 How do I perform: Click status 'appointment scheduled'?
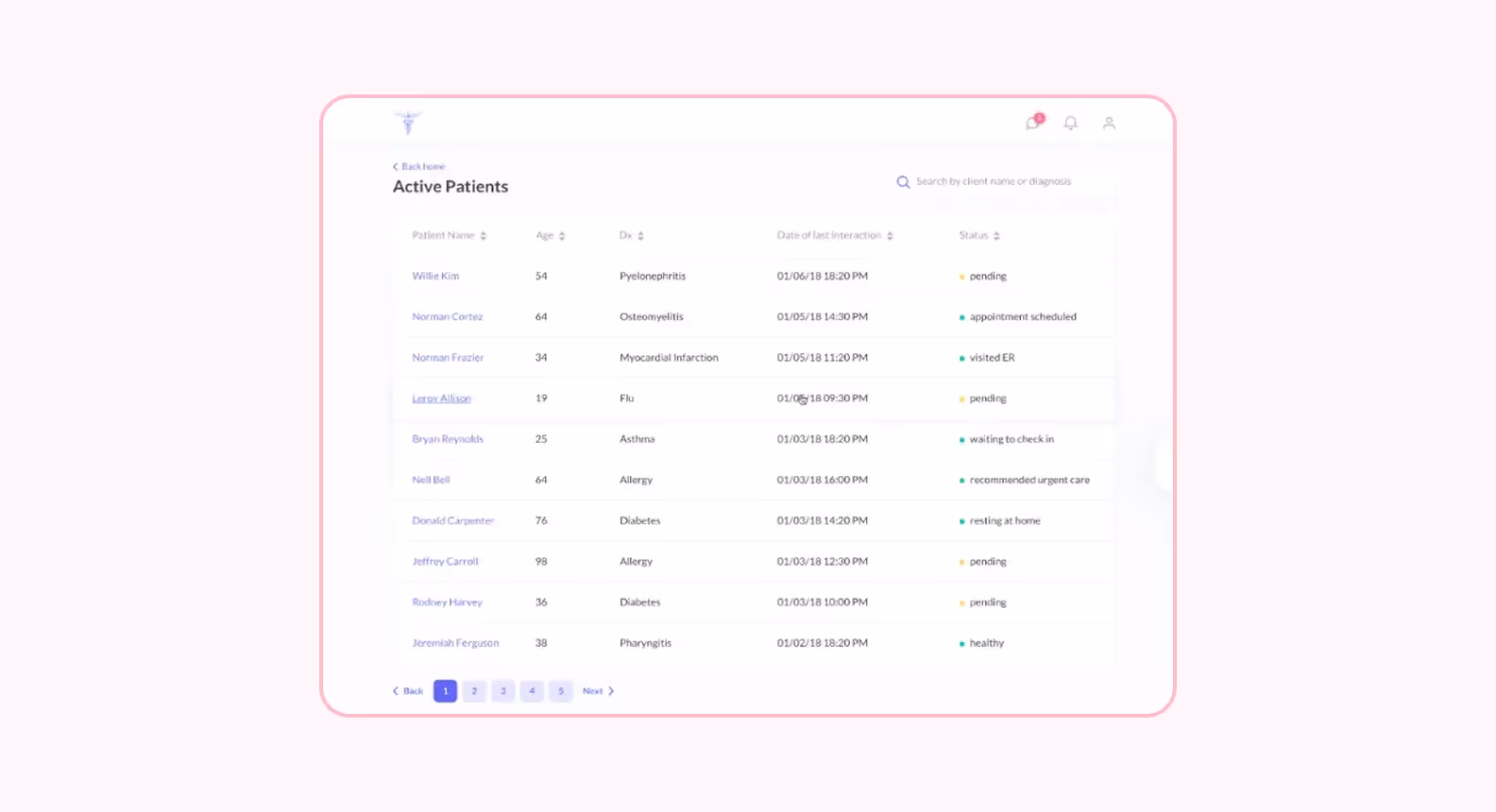pyautogui.click(x=1018, y=316)
